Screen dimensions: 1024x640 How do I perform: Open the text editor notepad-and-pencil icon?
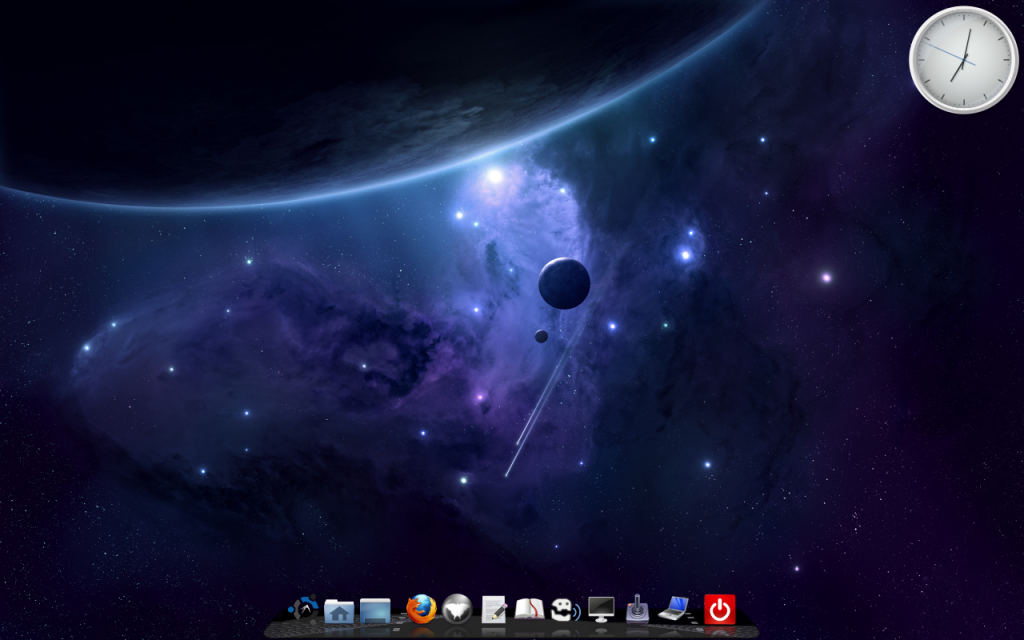pos(493,608)
